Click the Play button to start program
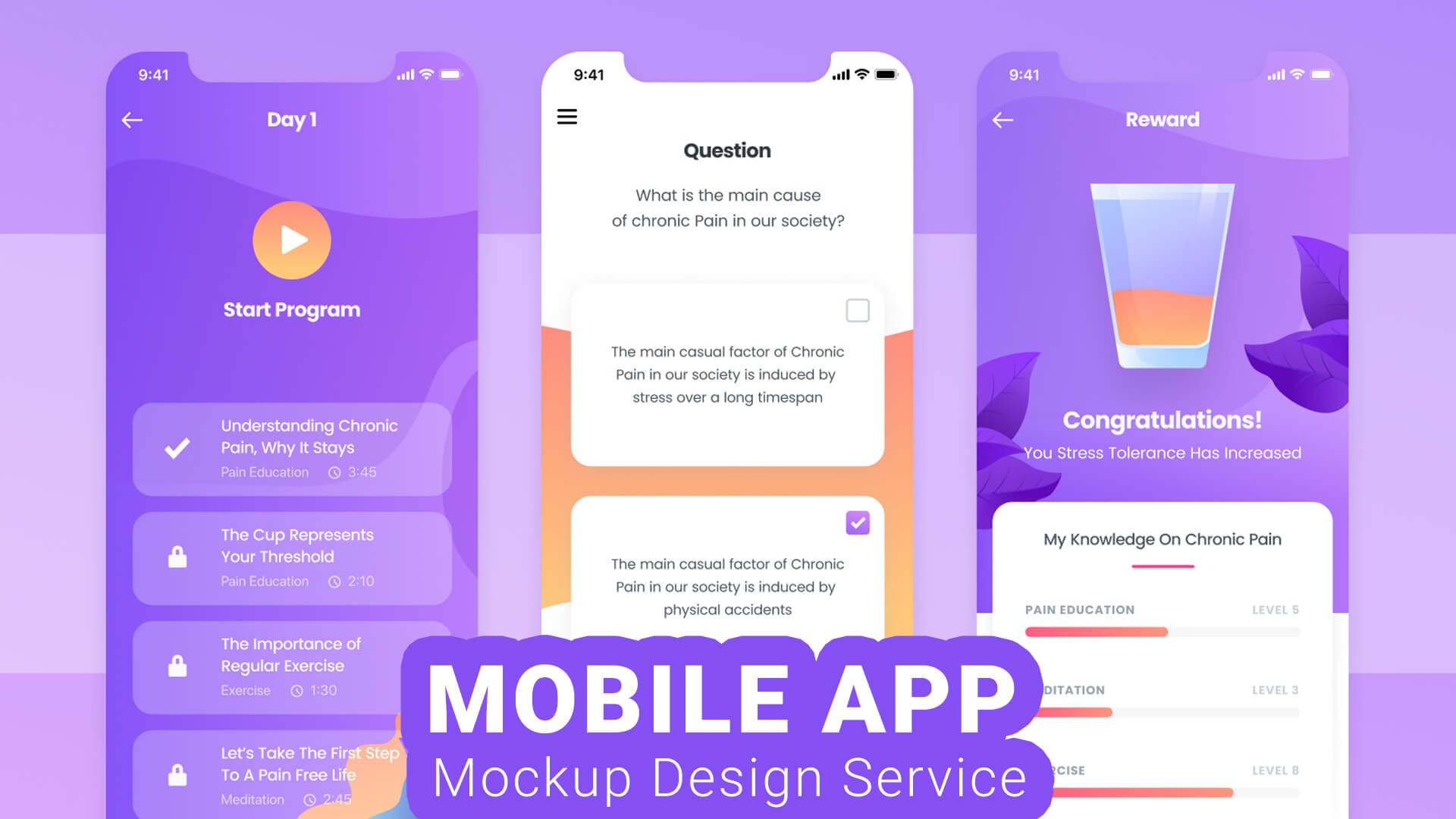Image resolution: width=1456 pixels, height=819 pixels. point(290,240)
